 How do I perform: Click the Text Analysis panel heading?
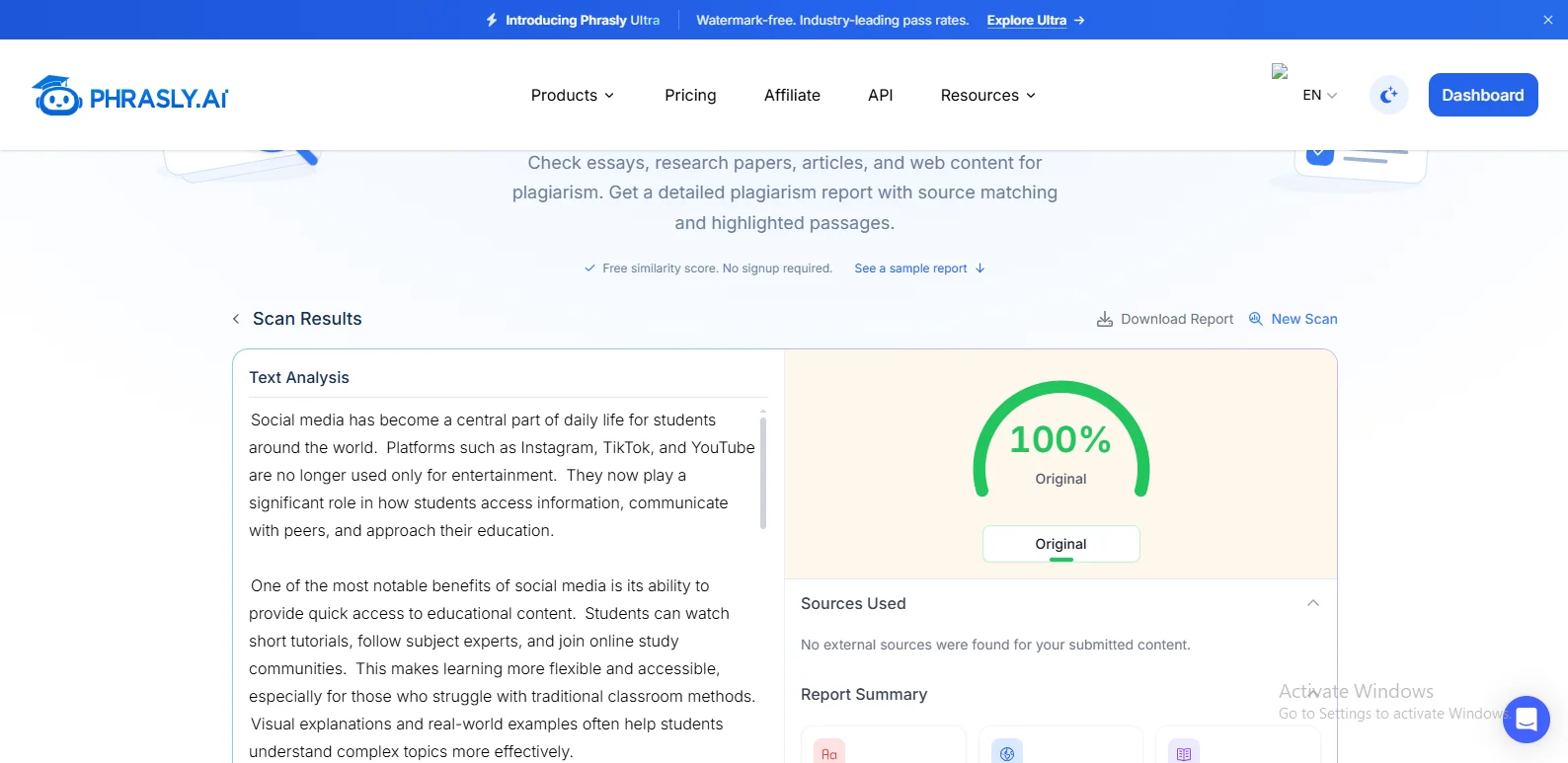299,377
